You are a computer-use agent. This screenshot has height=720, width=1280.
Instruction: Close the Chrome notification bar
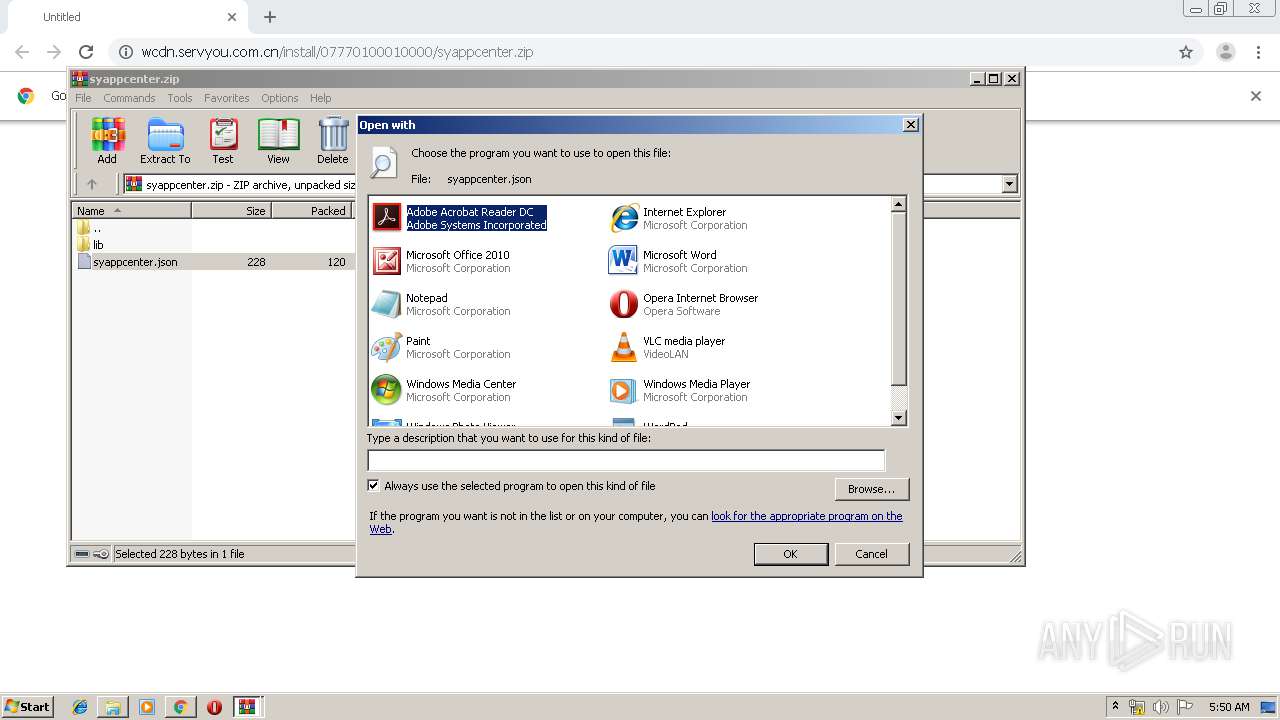1256,96
